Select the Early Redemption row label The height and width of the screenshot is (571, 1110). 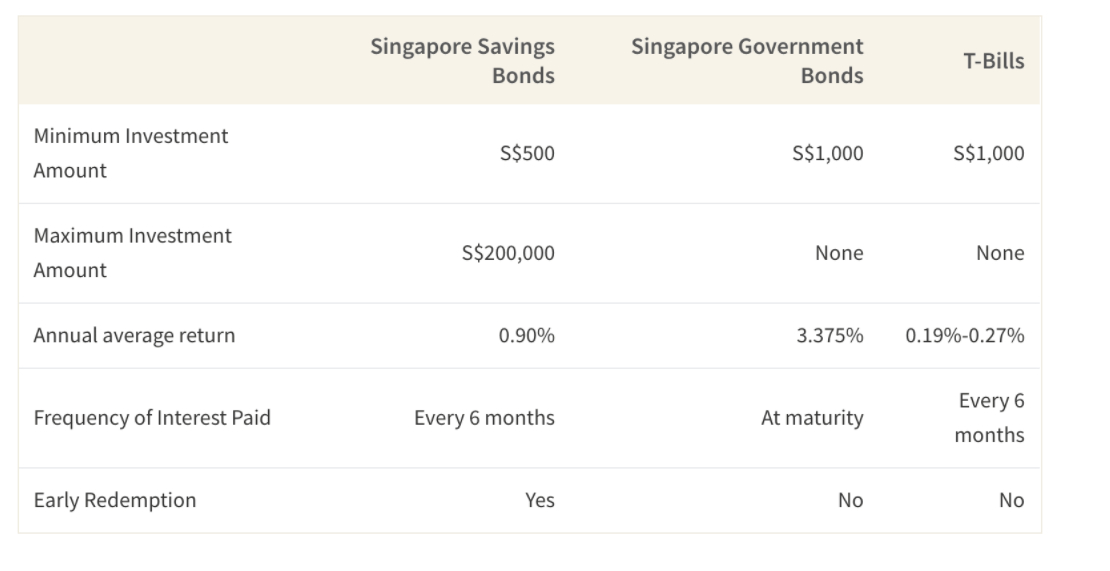115,500
